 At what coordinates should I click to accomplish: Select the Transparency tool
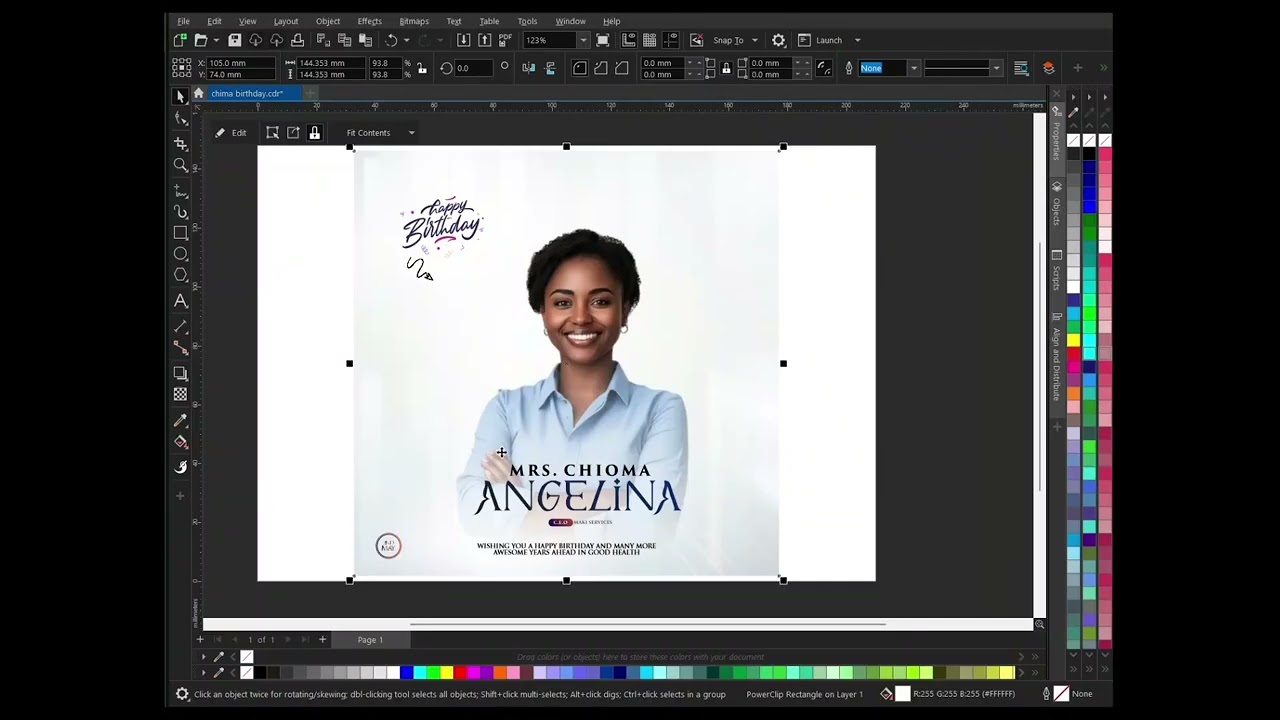(180, 394)
